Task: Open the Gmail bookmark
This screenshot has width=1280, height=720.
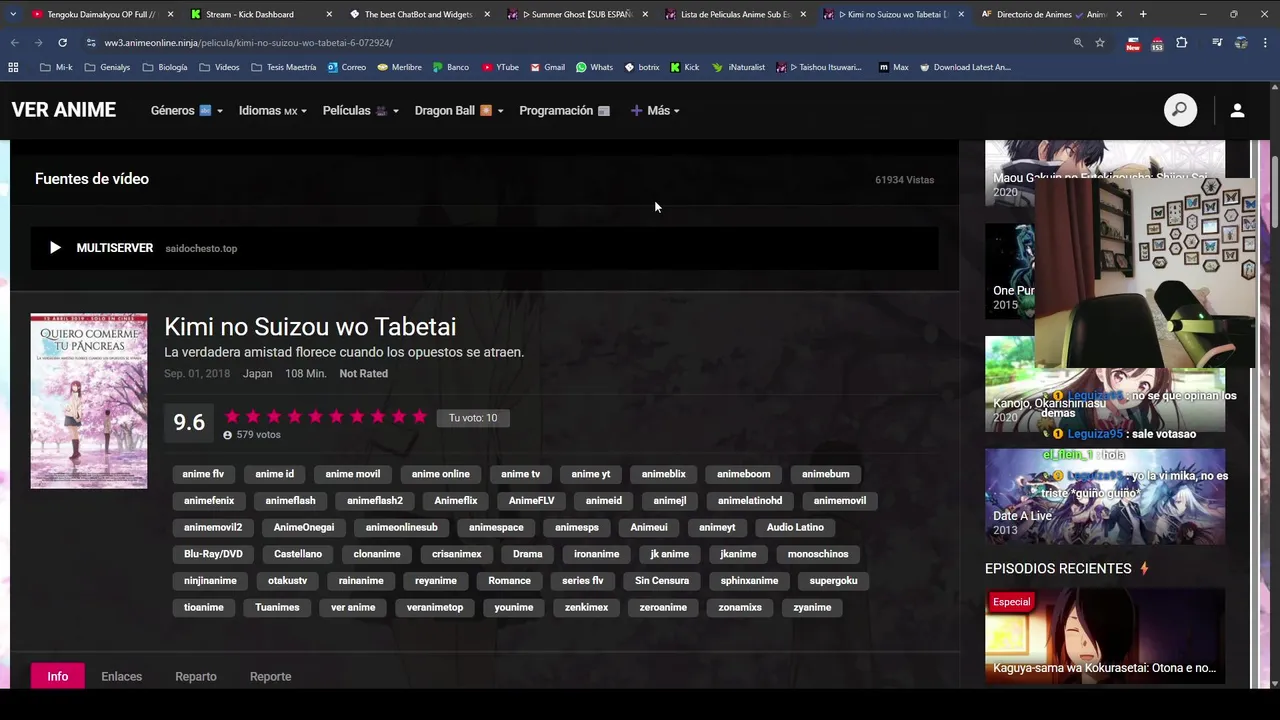Action: pos(547,67)
